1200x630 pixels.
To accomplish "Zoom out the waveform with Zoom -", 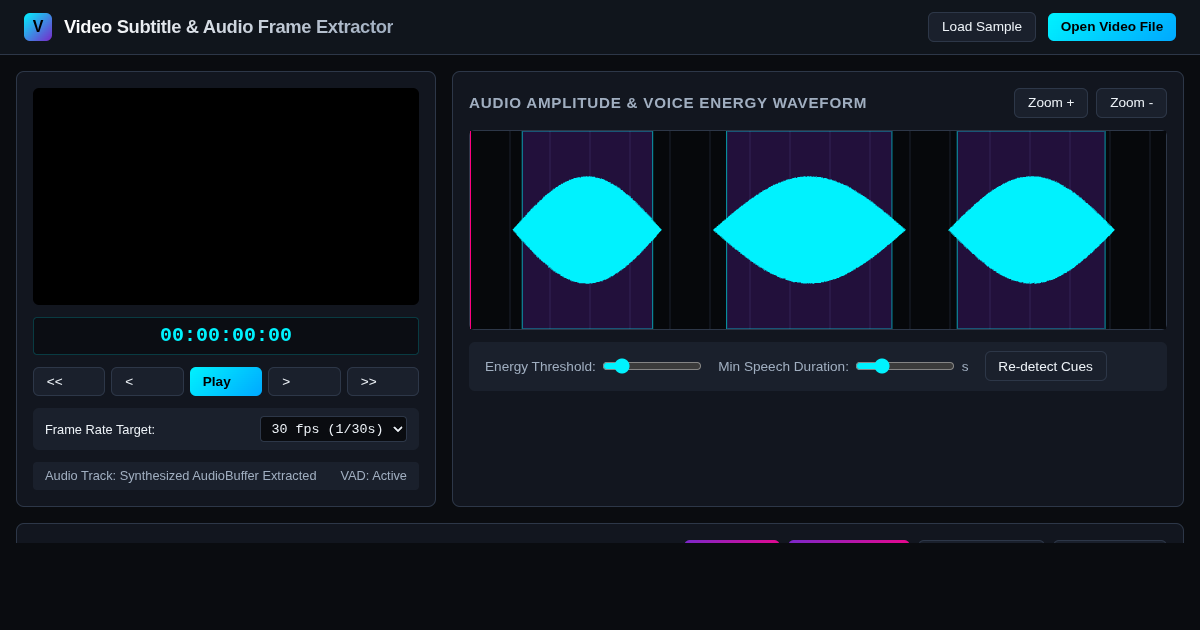I will (1131, 103).
